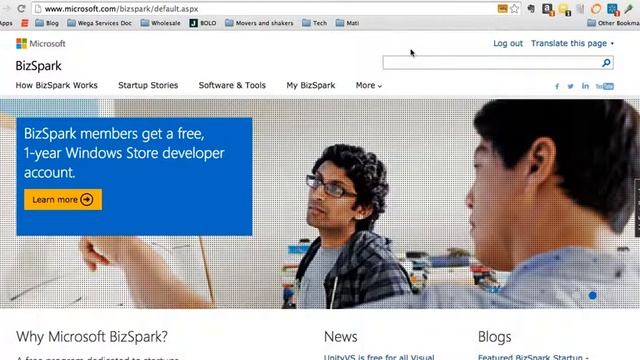The image size is (640, 360).
Task: Open the UnityVS news headline link
Action: click(x=379, y=357)
